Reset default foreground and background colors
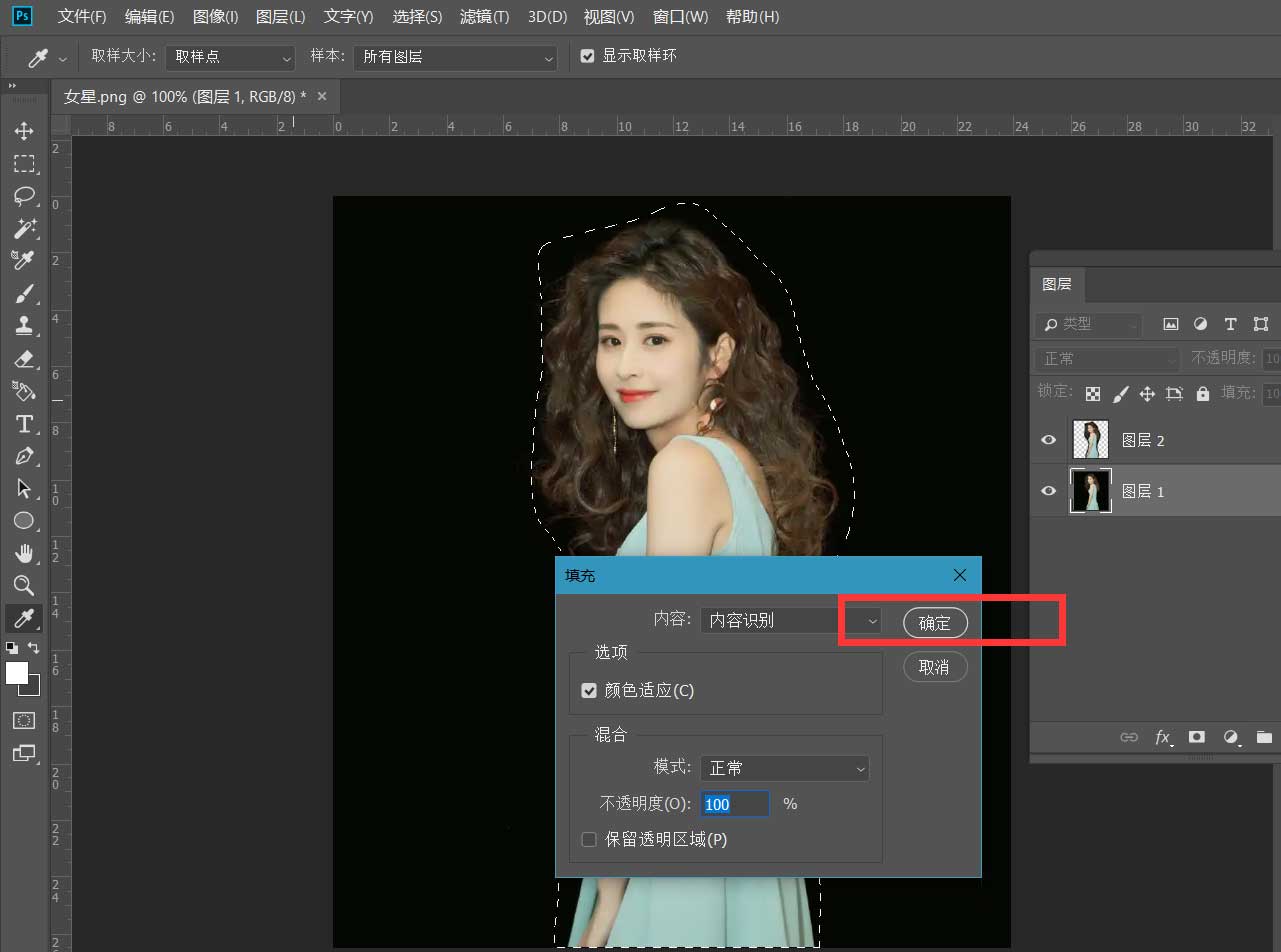 coord(11,648)
